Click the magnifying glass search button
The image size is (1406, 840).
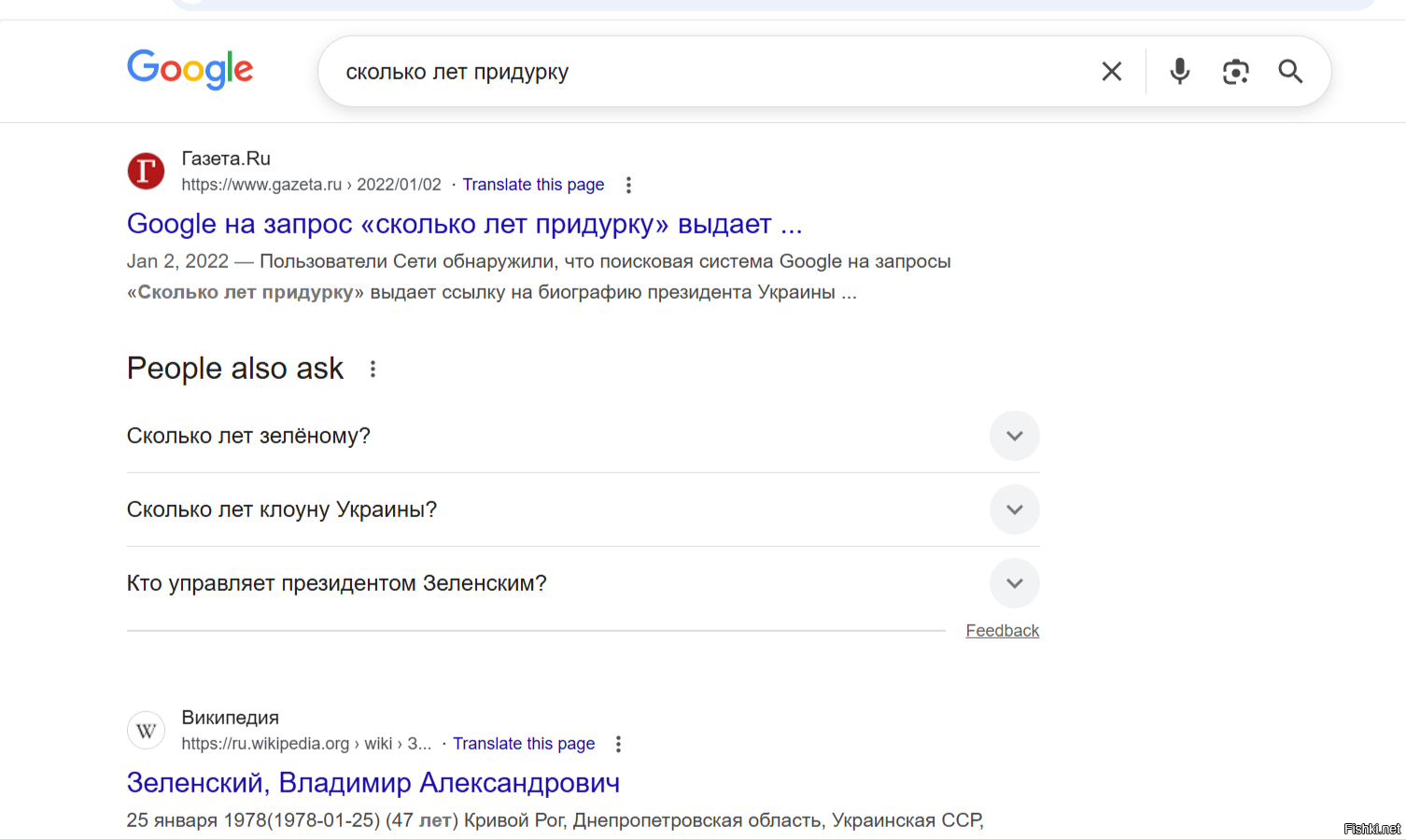click(x=1290, y=72)
